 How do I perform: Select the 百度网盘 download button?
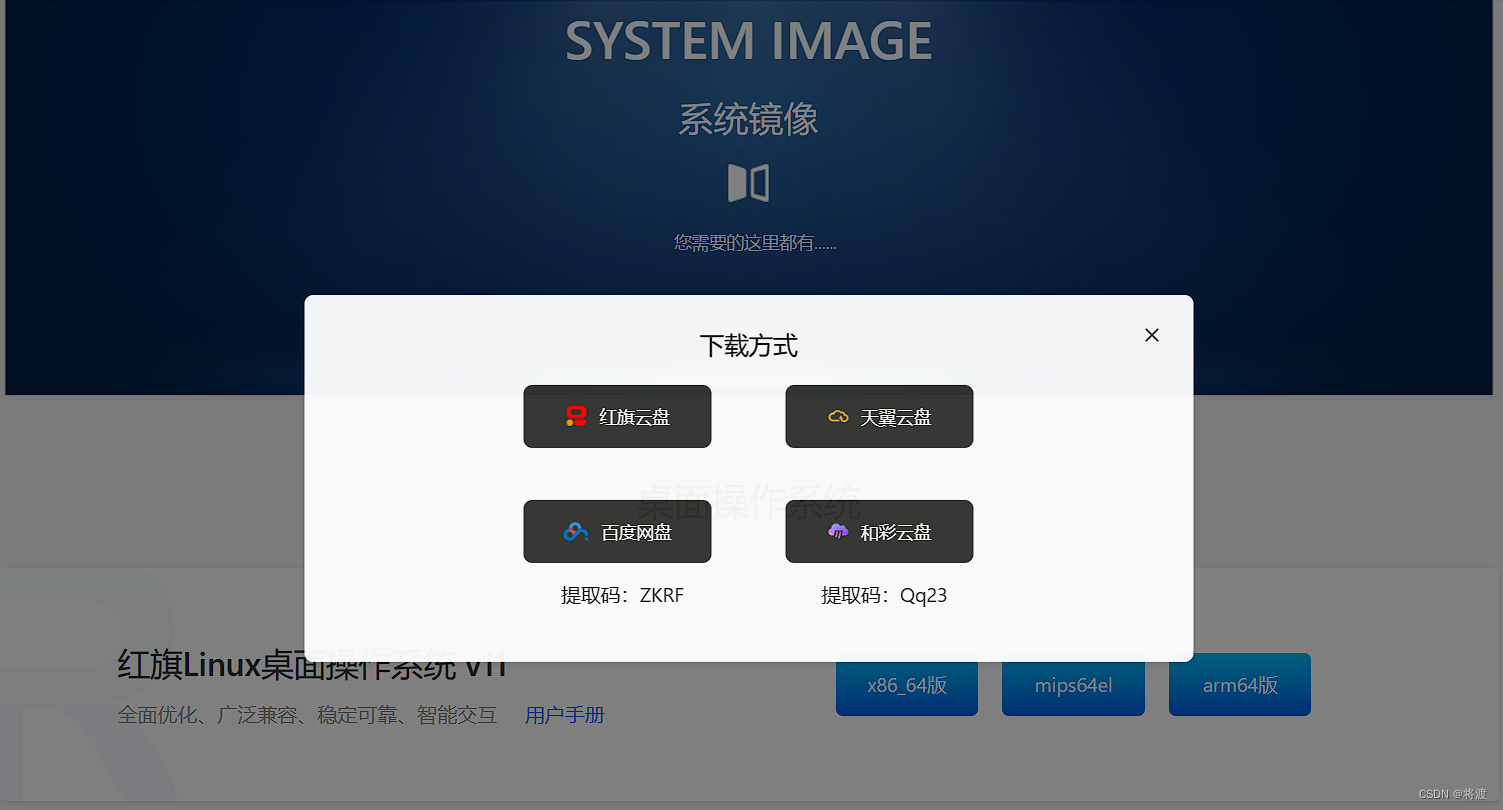[617, 532]
